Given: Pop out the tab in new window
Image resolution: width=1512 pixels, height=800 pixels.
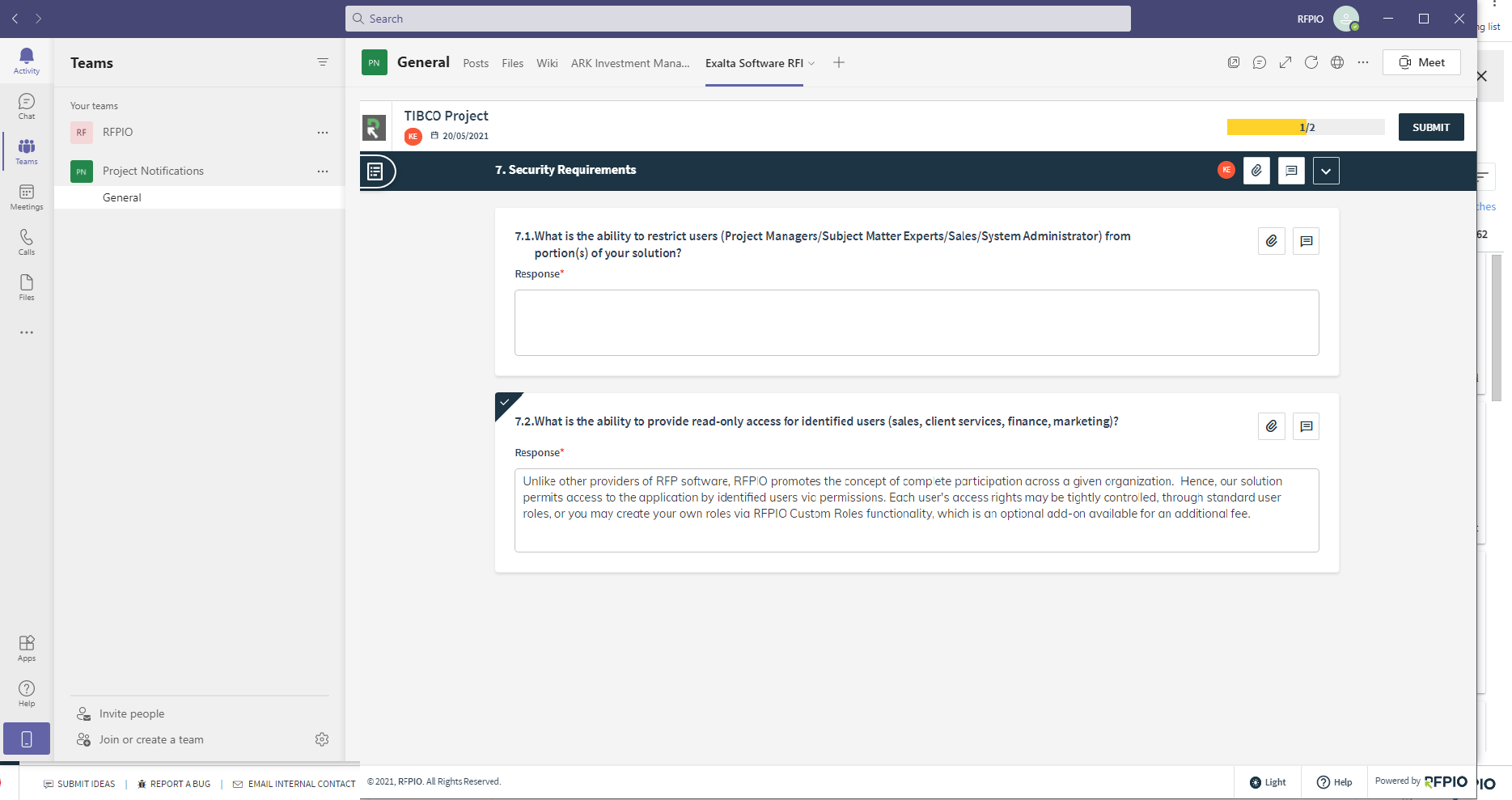Looking at the screenshot, I should click(1234, 62).
